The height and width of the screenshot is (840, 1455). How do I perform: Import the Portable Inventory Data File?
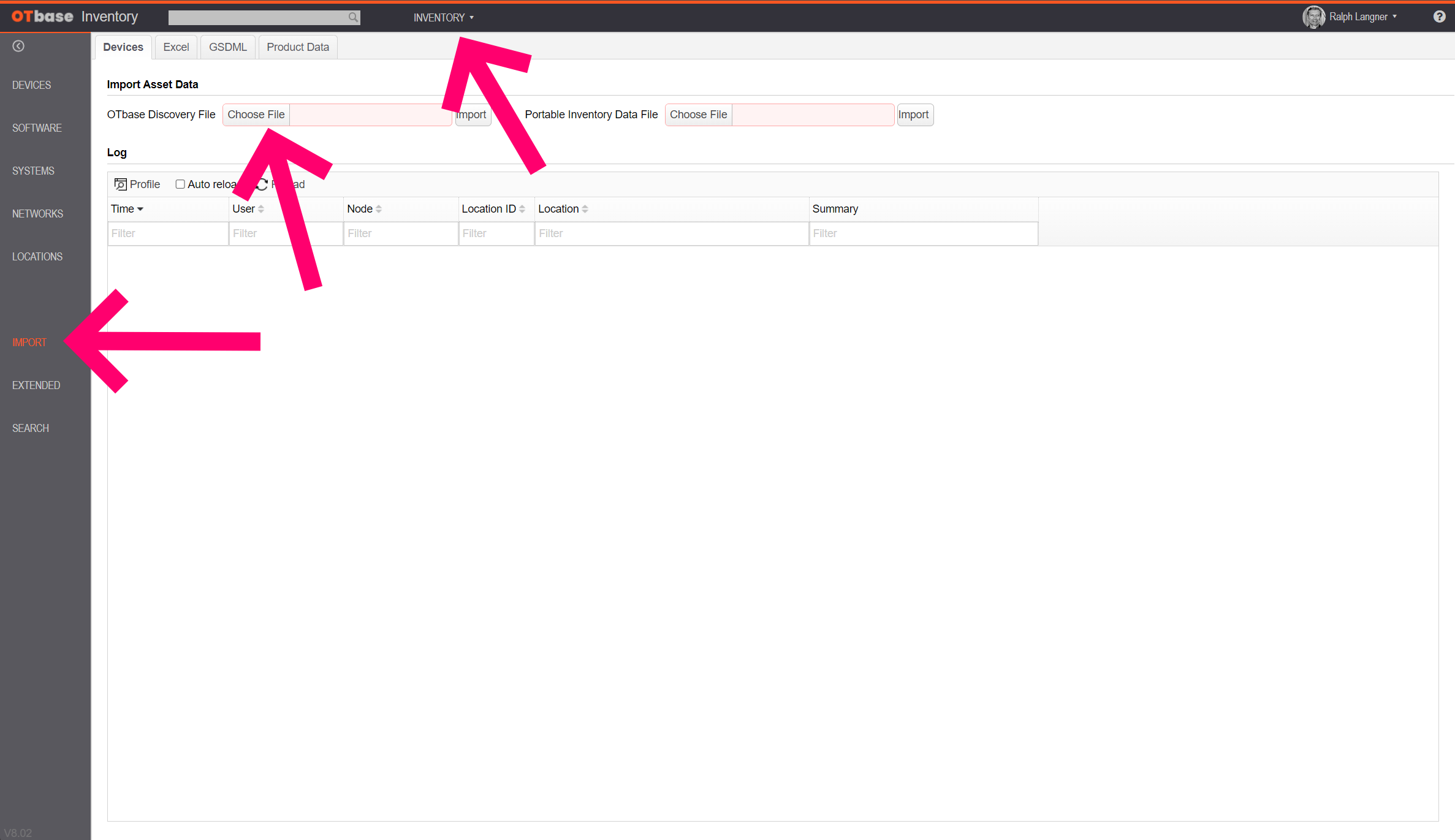point(914,115)
